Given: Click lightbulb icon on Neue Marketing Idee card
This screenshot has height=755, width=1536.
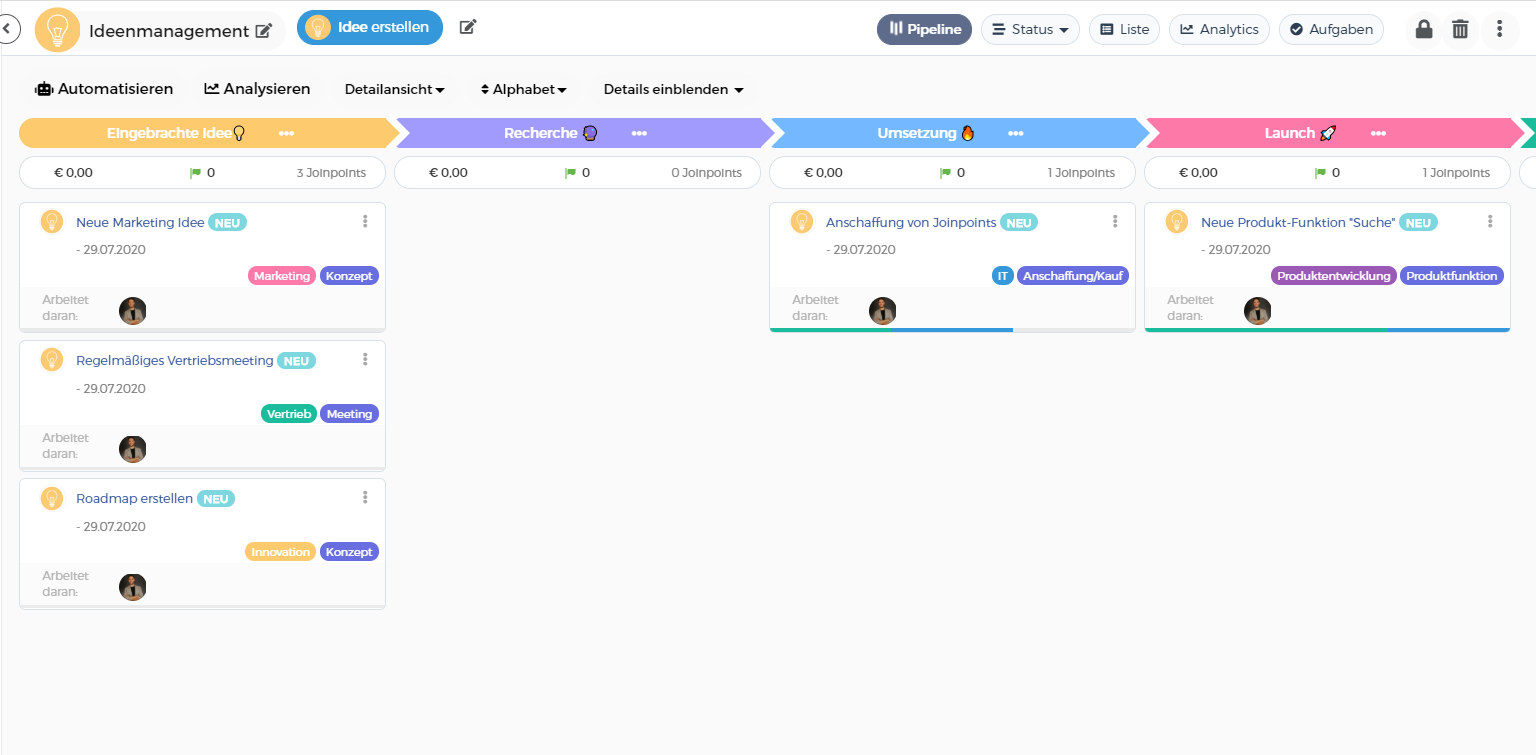Looking at the screenshot, I should [x=52, y=222].
